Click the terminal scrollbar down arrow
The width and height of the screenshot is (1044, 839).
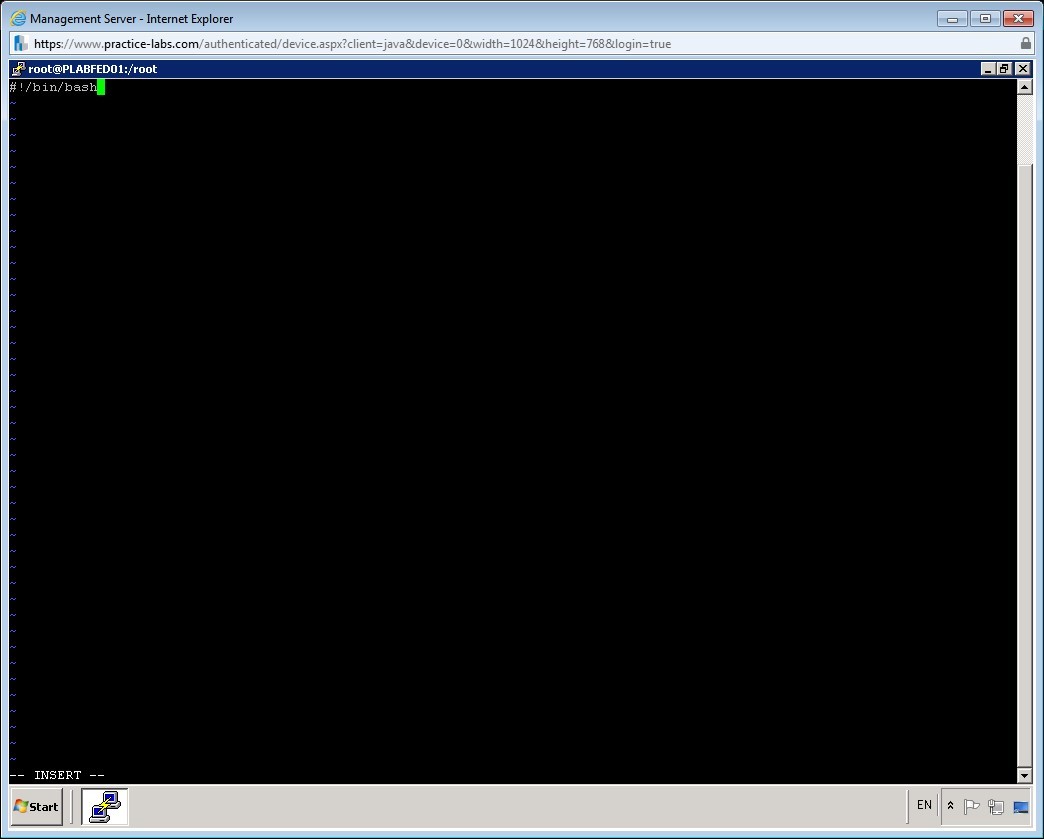[x=1025, y=775]
